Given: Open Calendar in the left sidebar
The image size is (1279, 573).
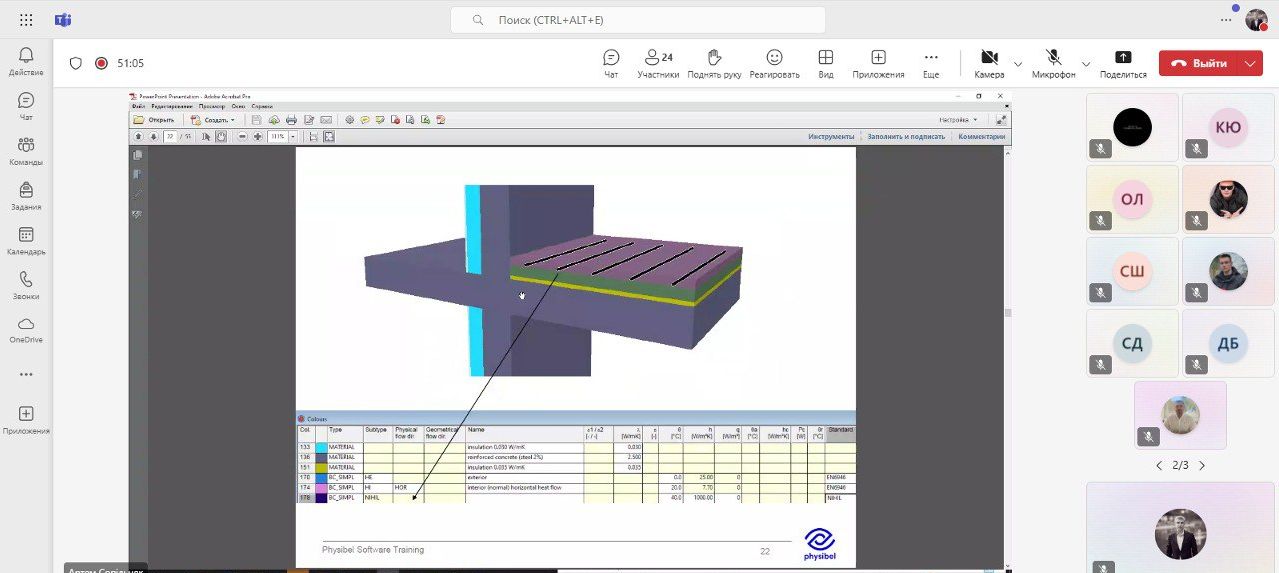Looking at the screenshot, I should pos(26,241).
